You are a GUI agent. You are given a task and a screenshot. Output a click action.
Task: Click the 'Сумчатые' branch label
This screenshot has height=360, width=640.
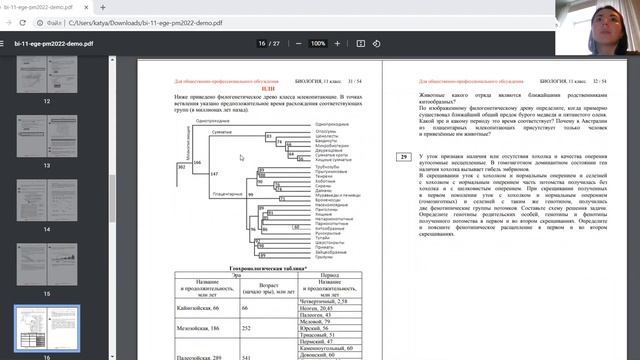tap(222, 132)
